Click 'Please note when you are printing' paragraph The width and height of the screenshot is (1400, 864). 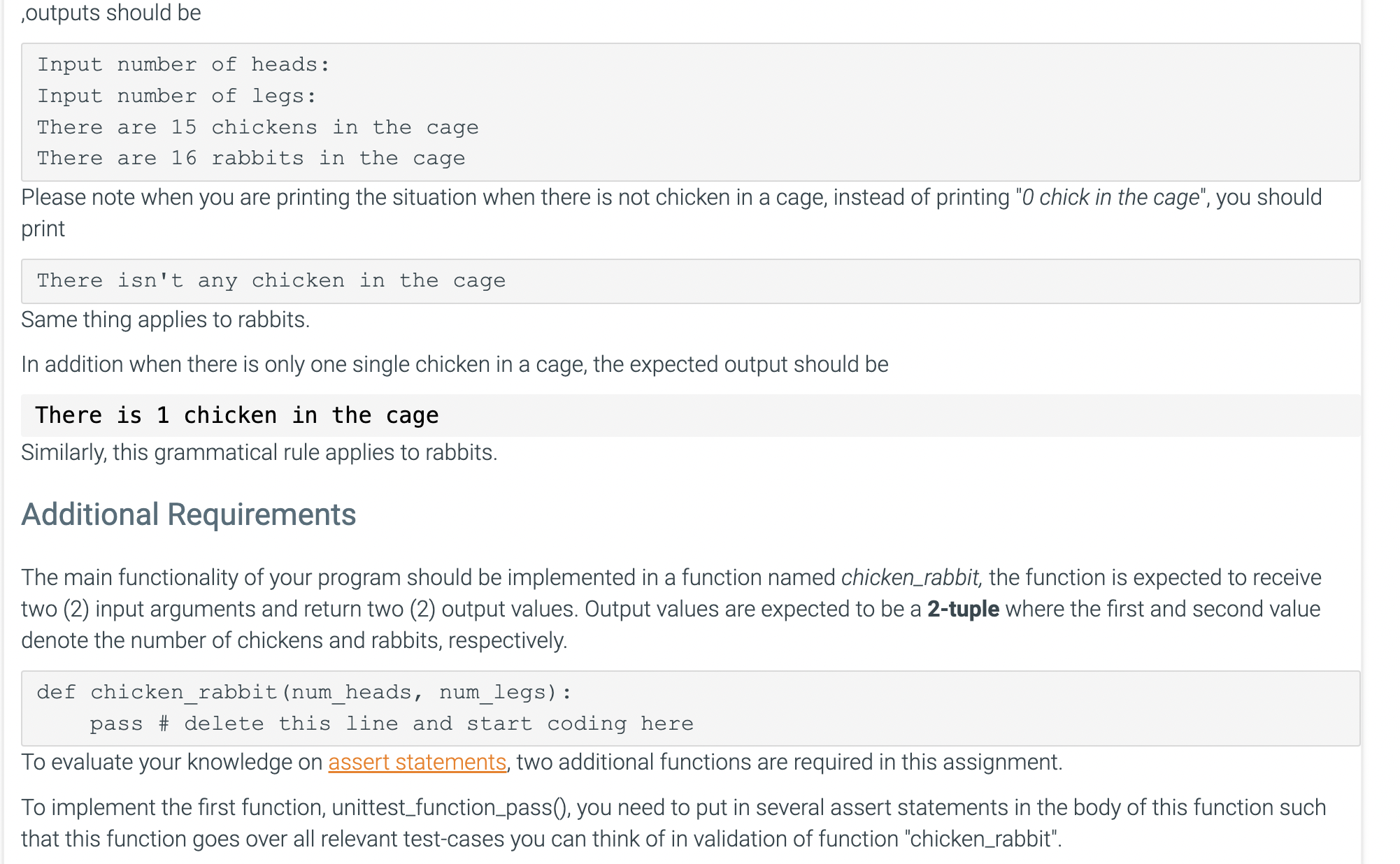[x=490, y=198]
